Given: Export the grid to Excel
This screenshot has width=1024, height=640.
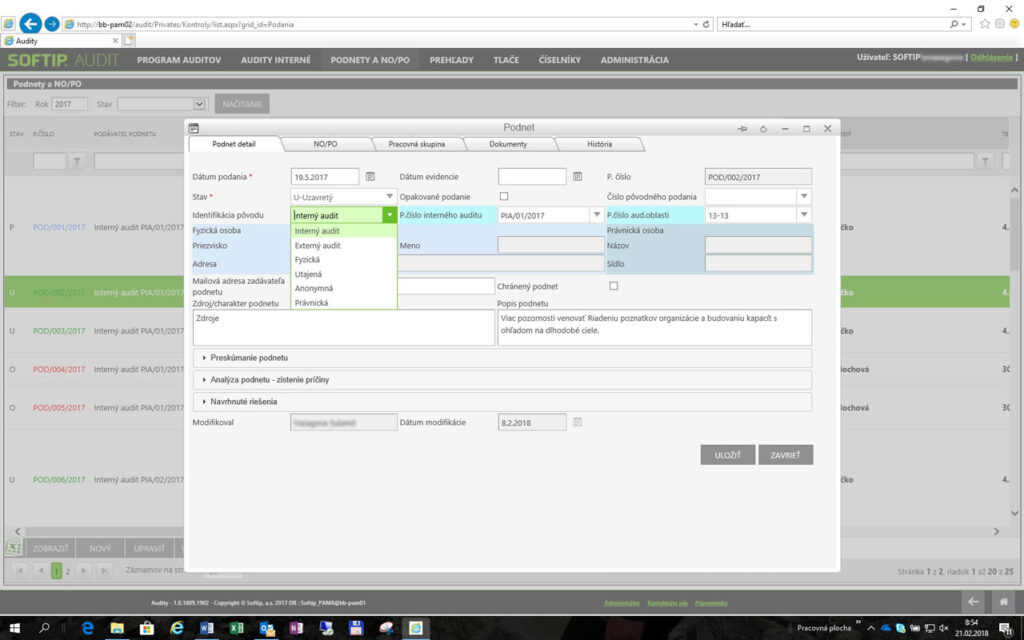Looking at the screenshot, I should 14,547.
